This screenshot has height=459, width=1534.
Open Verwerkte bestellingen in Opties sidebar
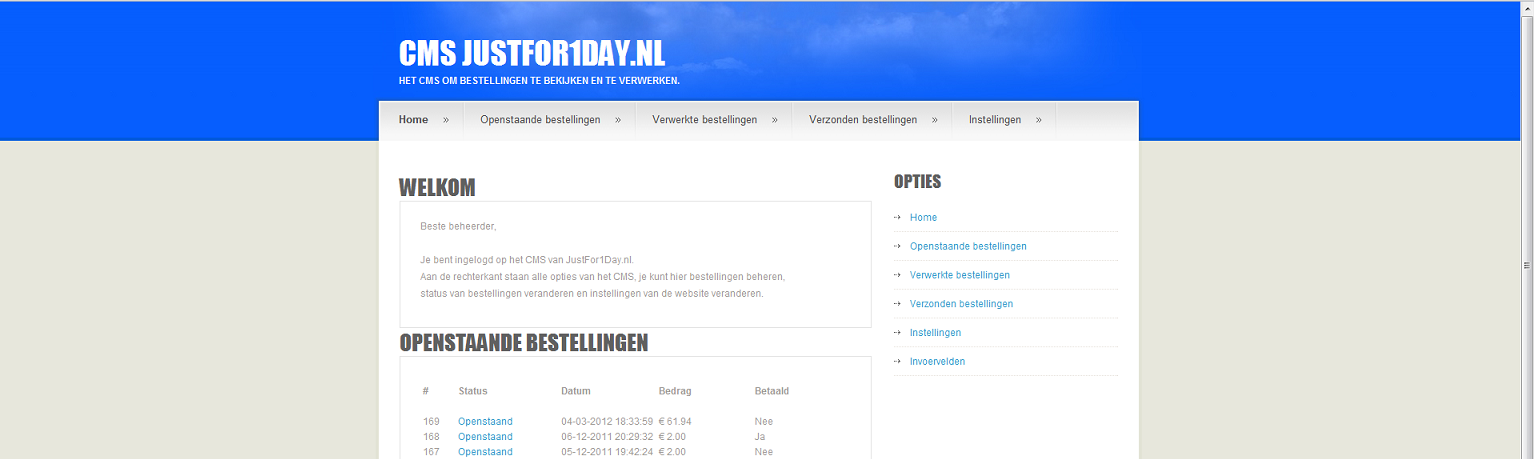960,275
